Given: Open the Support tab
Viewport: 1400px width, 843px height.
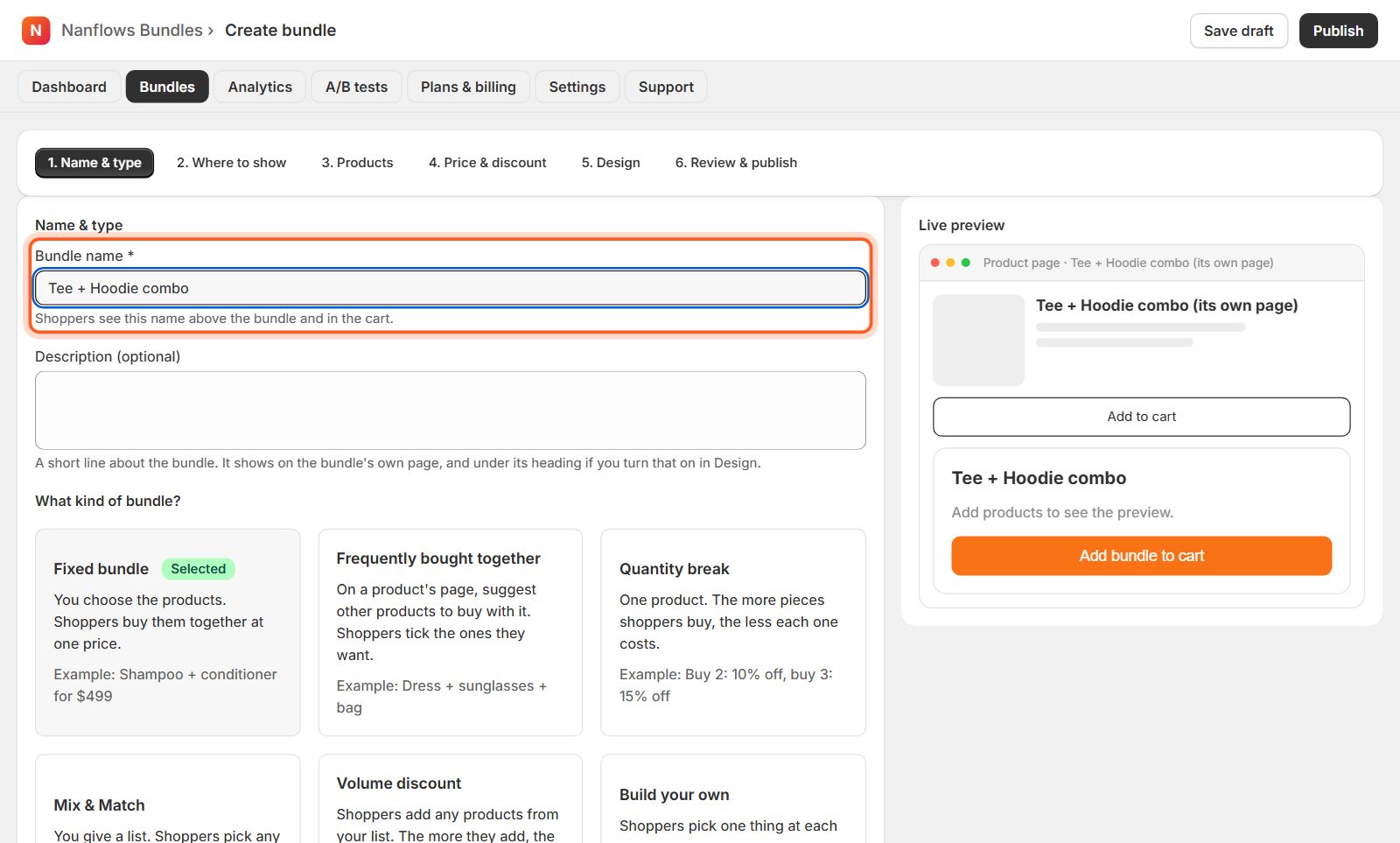Looking at the screenshot, I should [x=666, y=87].
